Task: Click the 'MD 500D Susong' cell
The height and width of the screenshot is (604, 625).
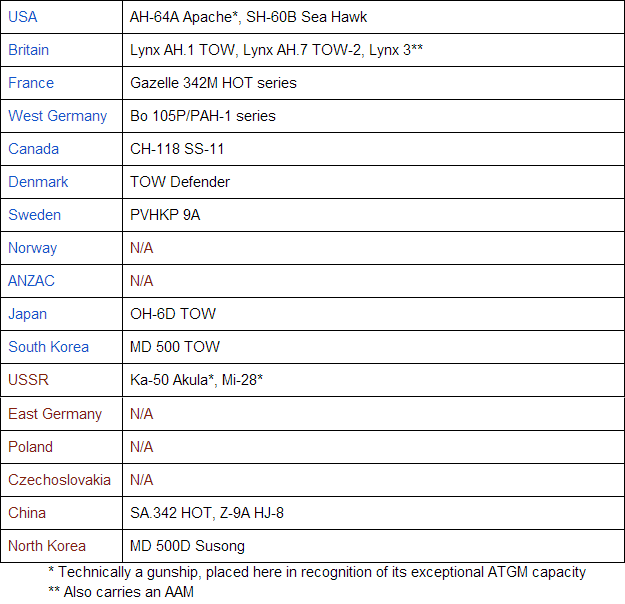Action: (373, 546)
